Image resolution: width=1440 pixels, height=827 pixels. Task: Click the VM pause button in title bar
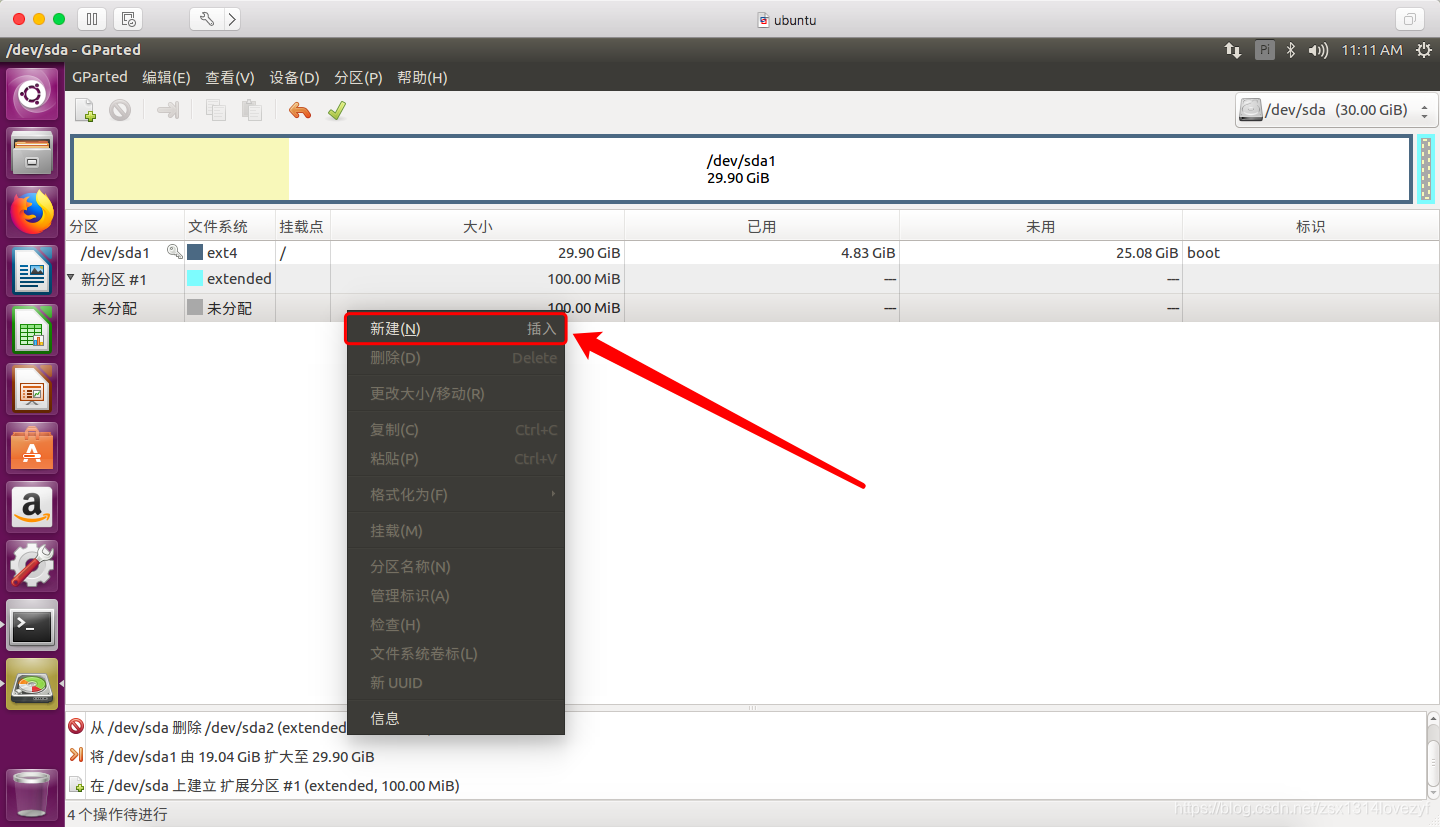click(91, 19)
